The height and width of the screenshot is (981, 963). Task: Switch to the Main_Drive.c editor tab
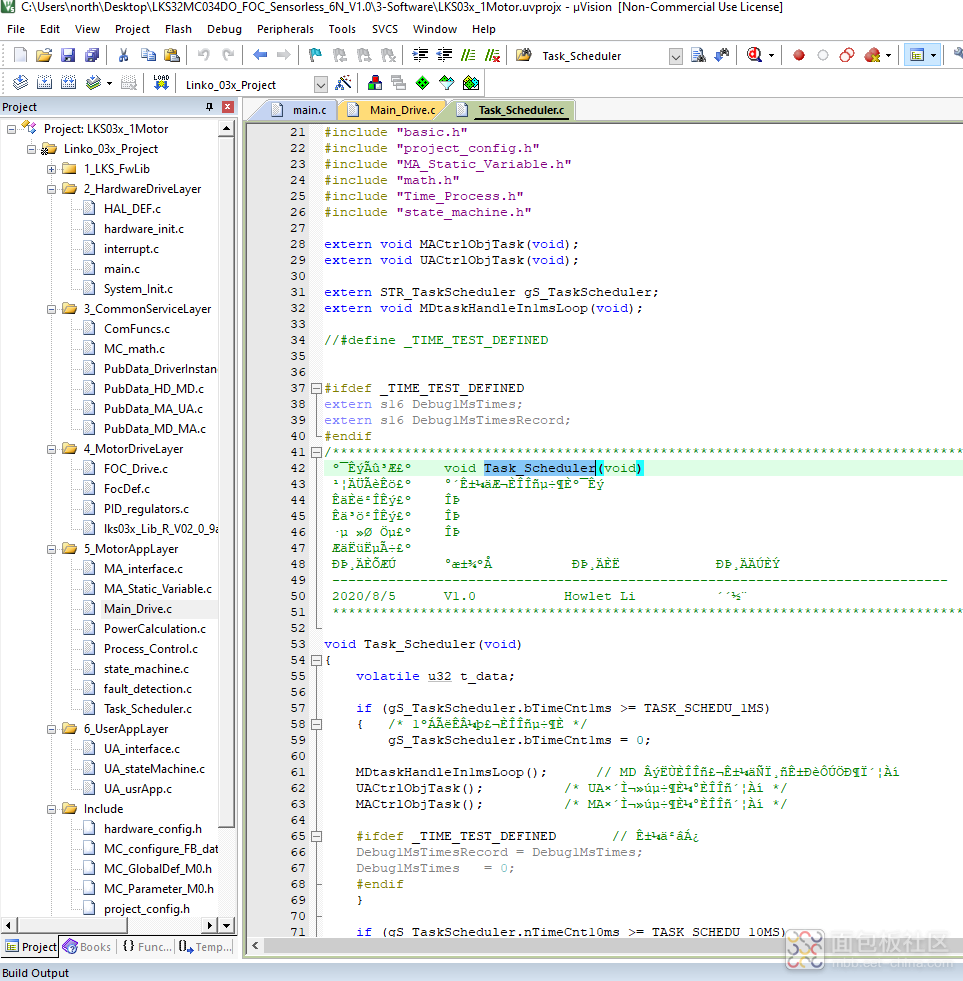pyautogui.click(x=392, y=110)
